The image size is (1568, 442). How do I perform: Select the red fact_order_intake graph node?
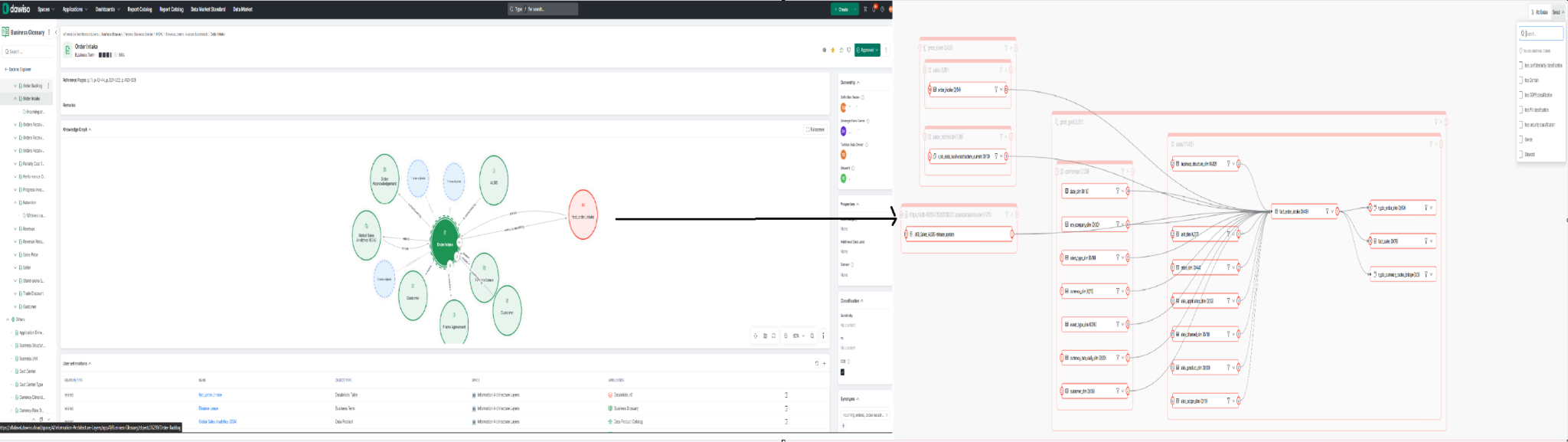click(583, 214)
